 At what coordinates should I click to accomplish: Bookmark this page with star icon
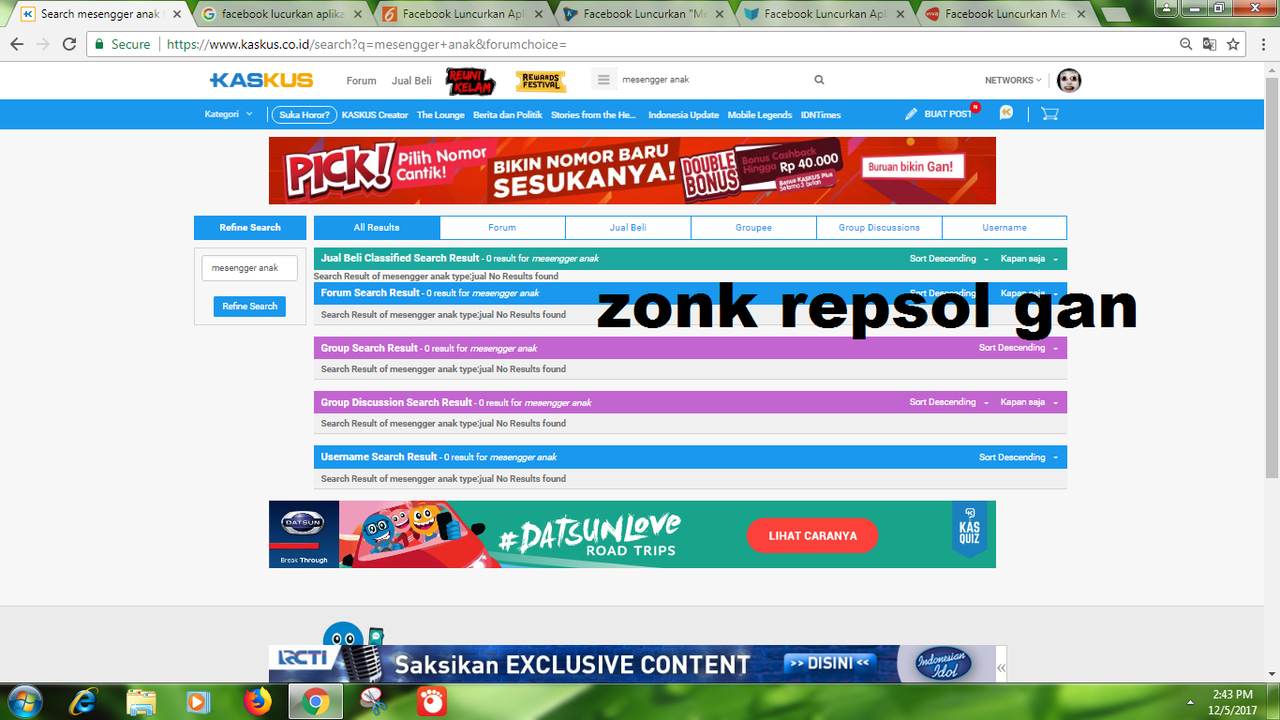(1233, 44)
